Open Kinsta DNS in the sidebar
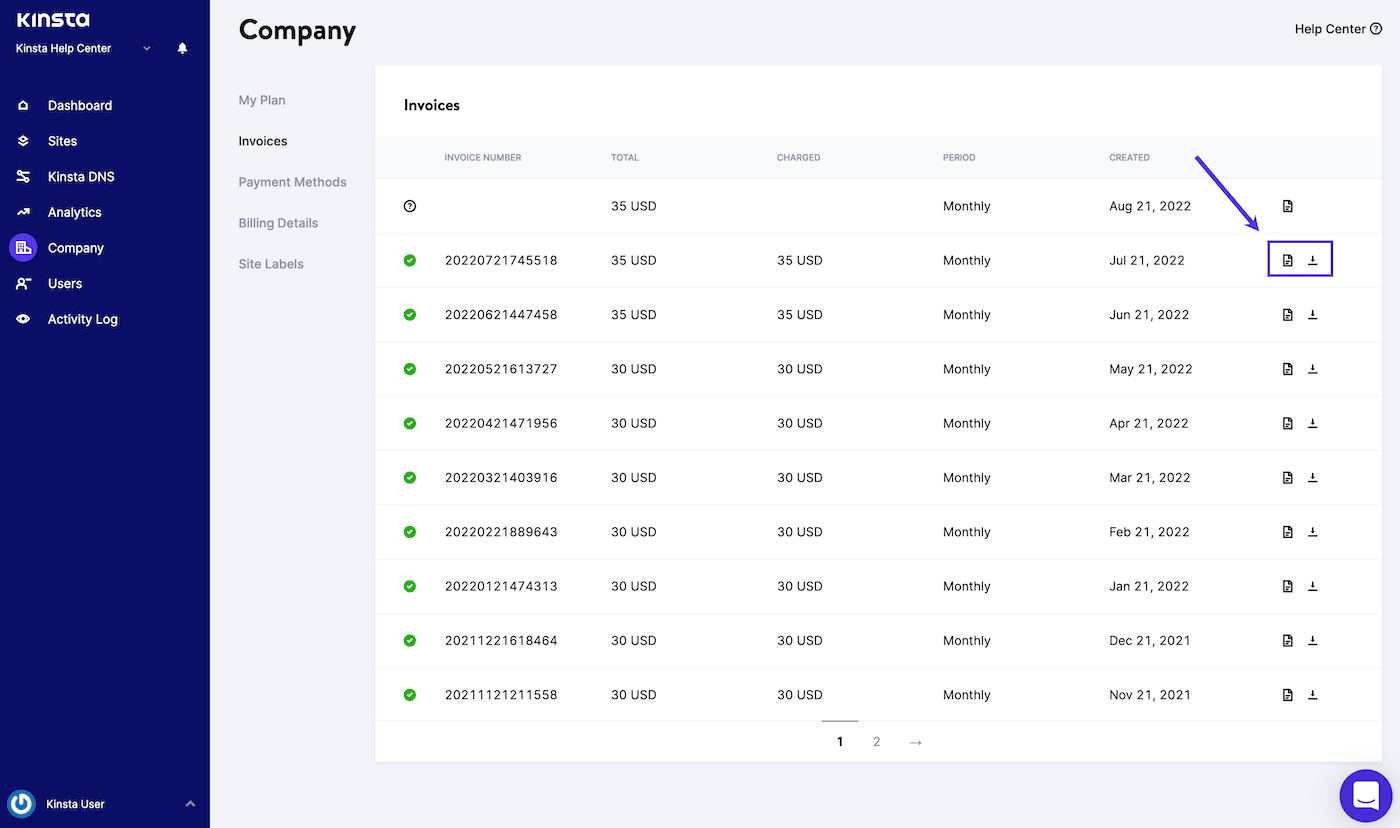Image resolution: width=1400 pixels, height=828 pixels. pos(81,177)
